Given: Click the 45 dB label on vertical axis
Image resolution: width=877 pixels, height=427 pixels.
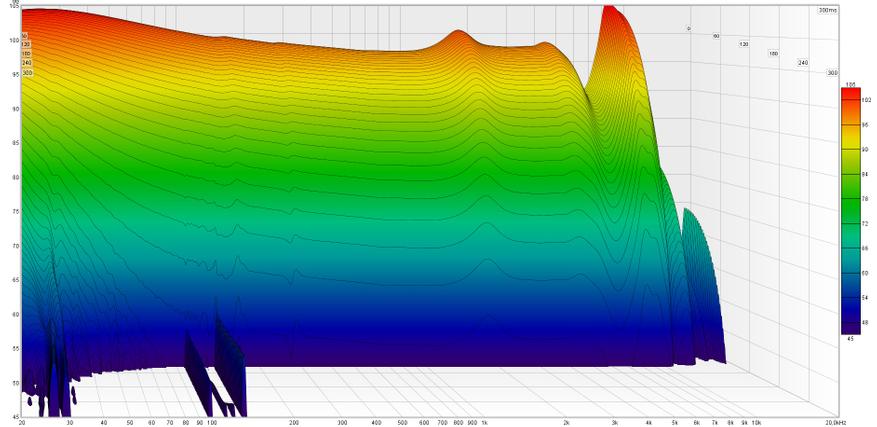Looking at the screenshot, I should pos(14,416).
